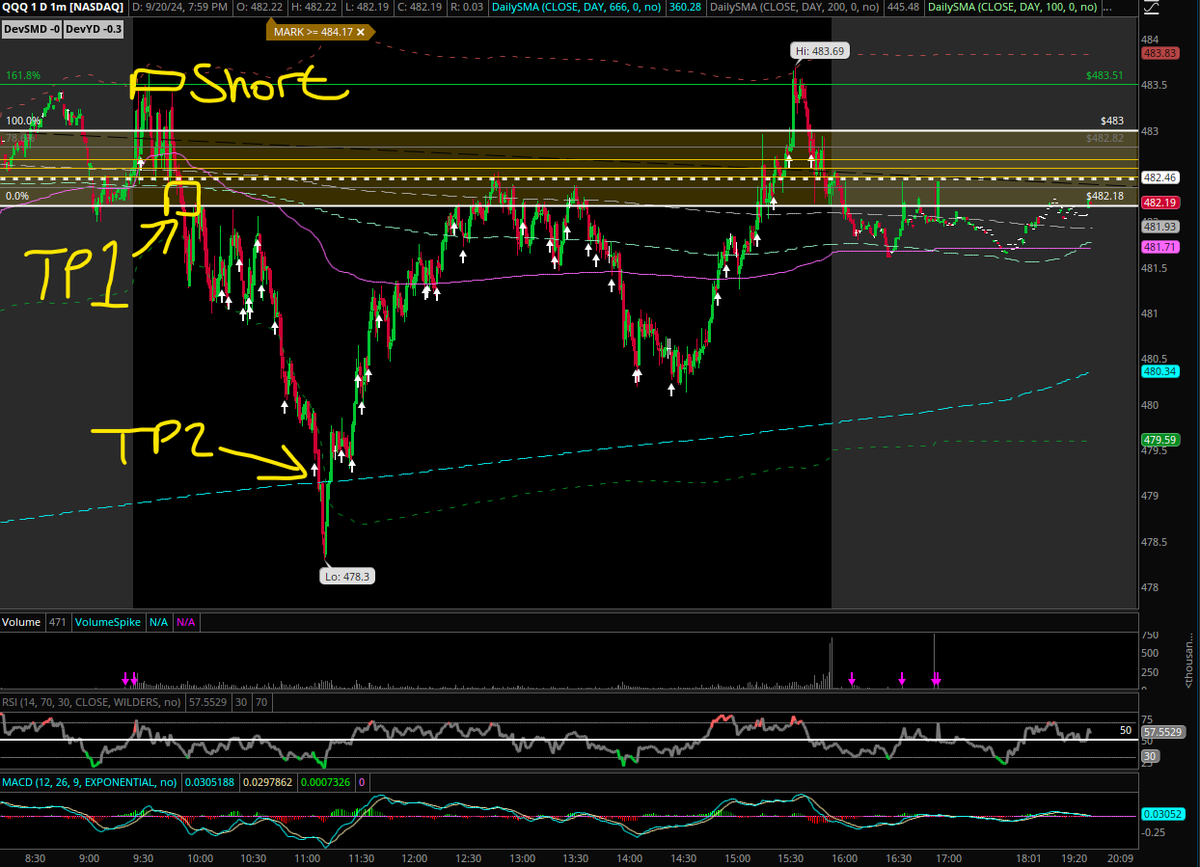Image resolution: width=1200 pixels, height=867 pixels.
Task: Select the DevSMD -0 study label
Action: tap(32, 31)
